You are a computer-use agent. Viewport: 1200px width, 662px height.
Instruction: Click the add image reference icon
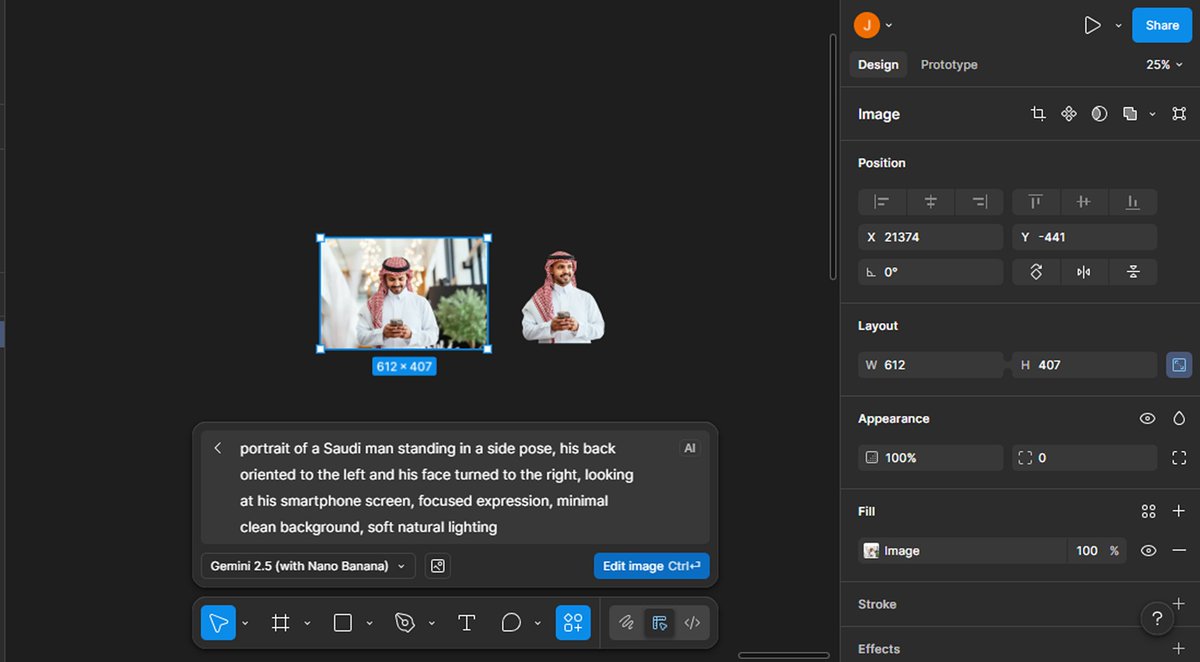click(x=437, y=566)
